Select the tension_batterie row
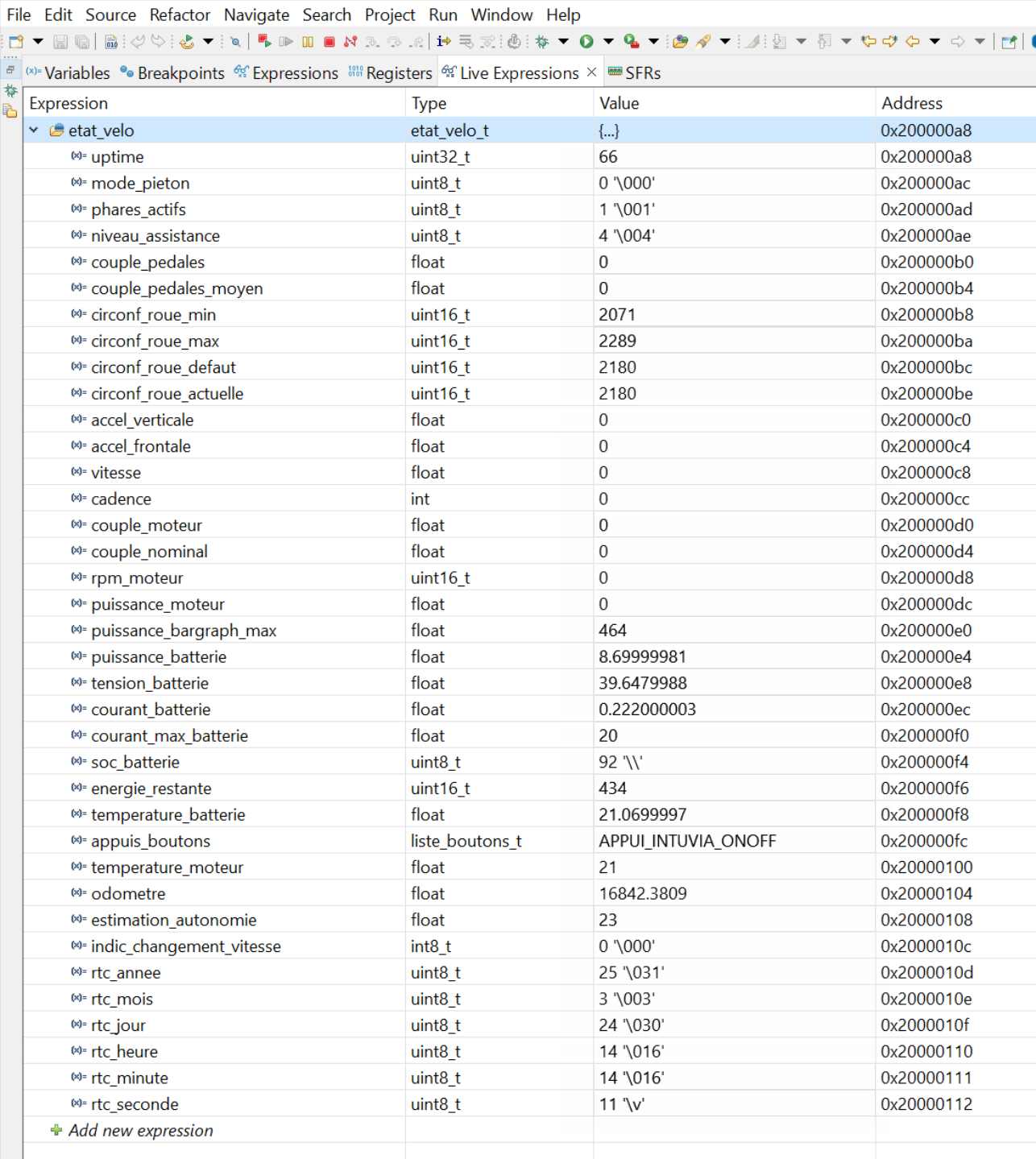Viewport: 1036px width, 1159px height. click(150, 683)
